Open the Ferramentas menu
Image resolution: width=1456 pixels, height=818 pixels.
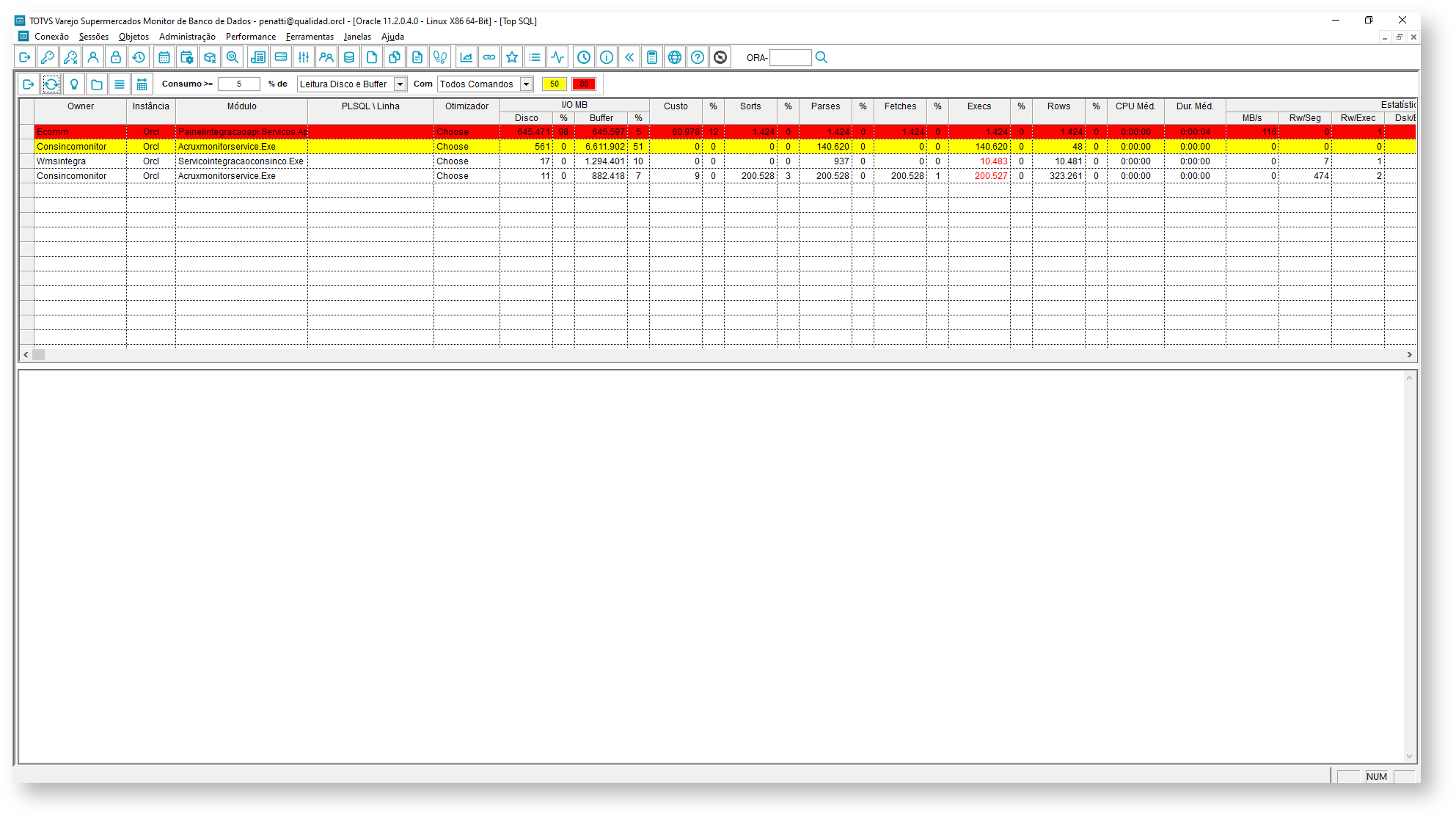309,37
